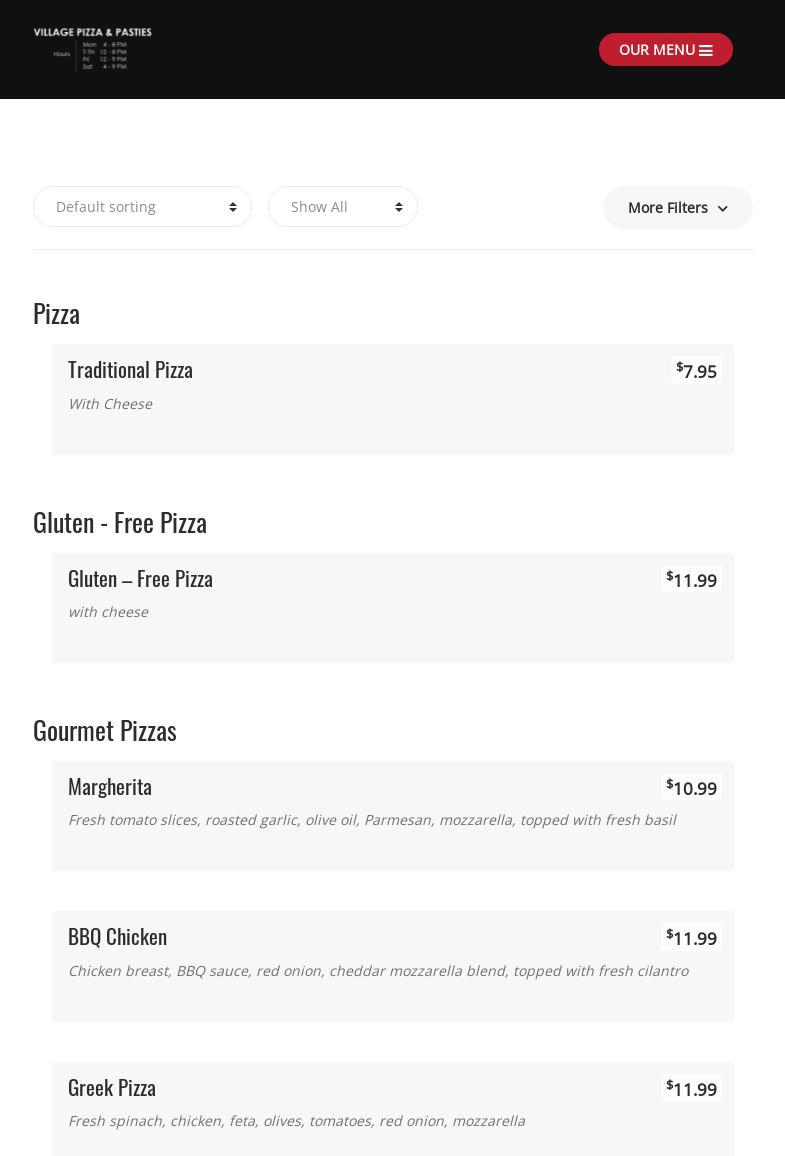Viewport: 785px width, 1156px height.
Task: Click the BBQ Chicken $11.99 price
Action: (691, 938)
